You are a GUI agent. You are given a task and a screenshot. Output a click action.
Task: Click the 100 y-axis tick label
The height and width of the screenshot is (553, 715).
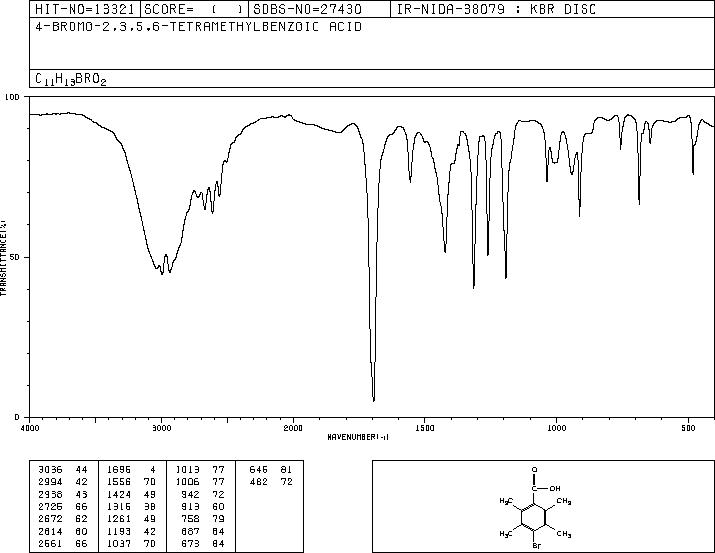12,97
